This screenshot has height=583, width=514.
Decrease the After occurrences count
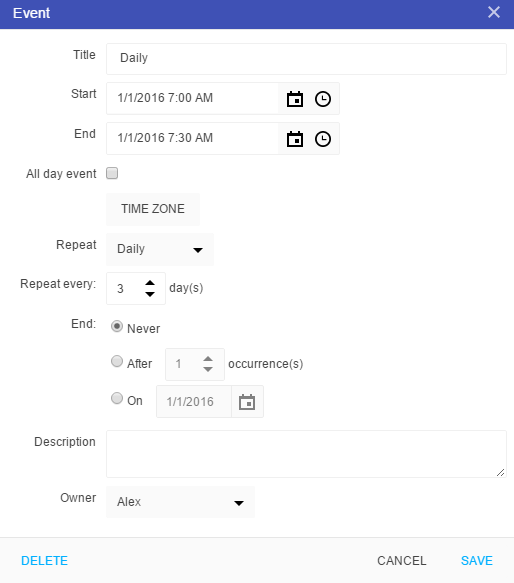pos(208,369)
